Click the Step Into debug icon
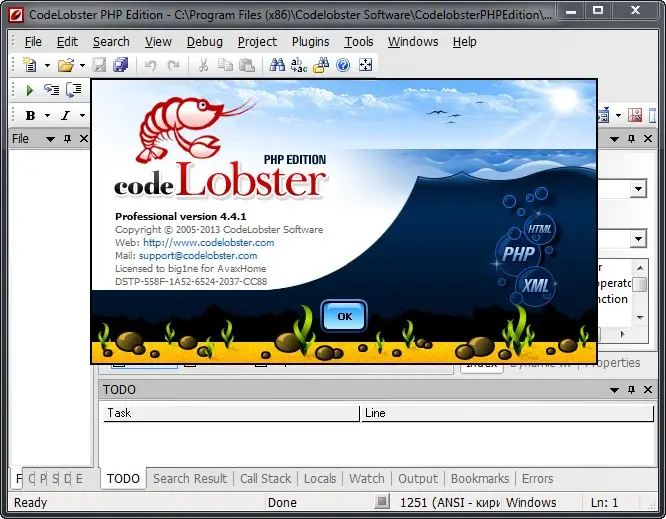The width and height of the screenshot is (666, 519). [51, 90]
